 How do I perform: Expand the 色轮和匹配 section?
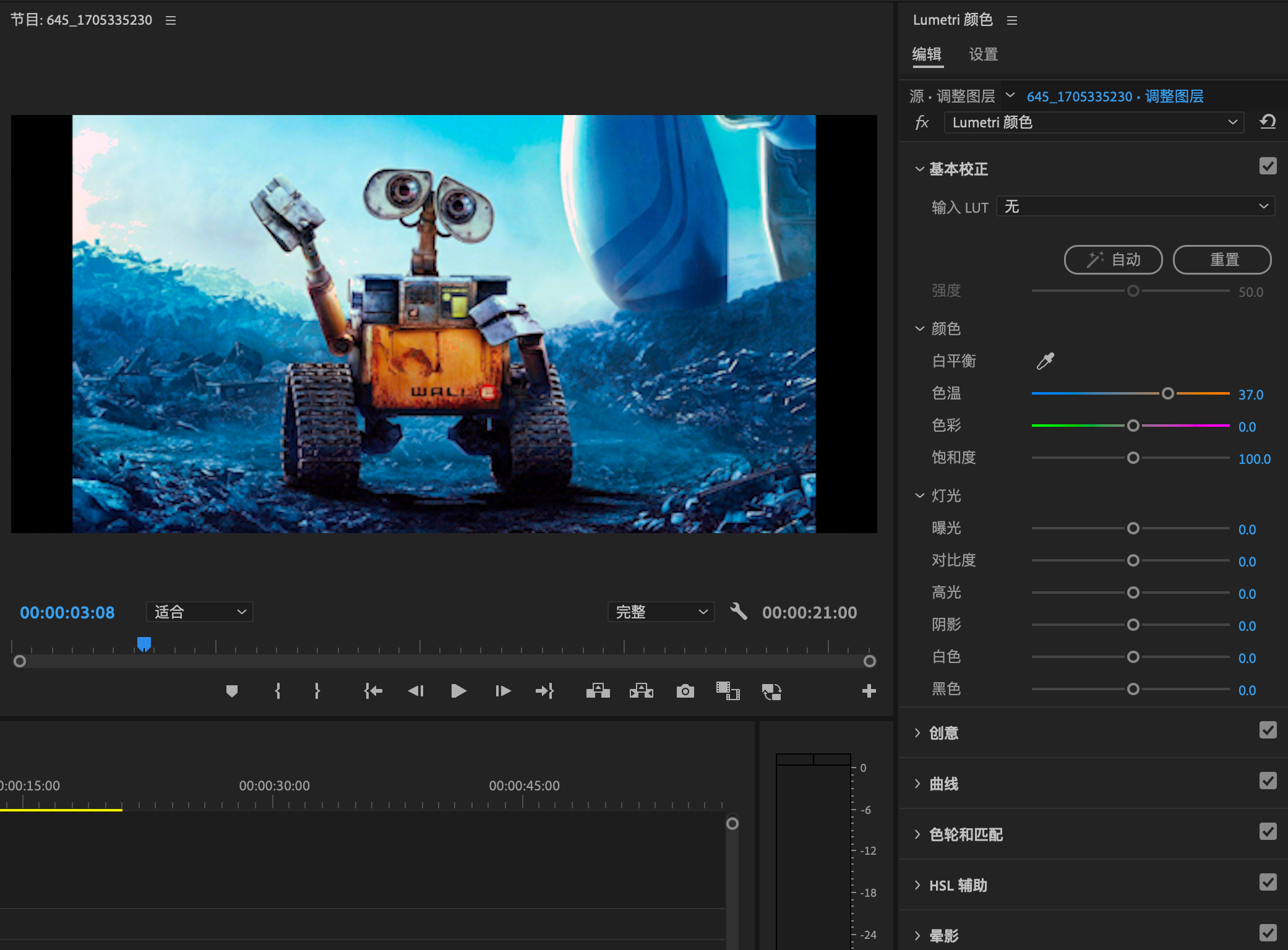click(x=917, y=834)
